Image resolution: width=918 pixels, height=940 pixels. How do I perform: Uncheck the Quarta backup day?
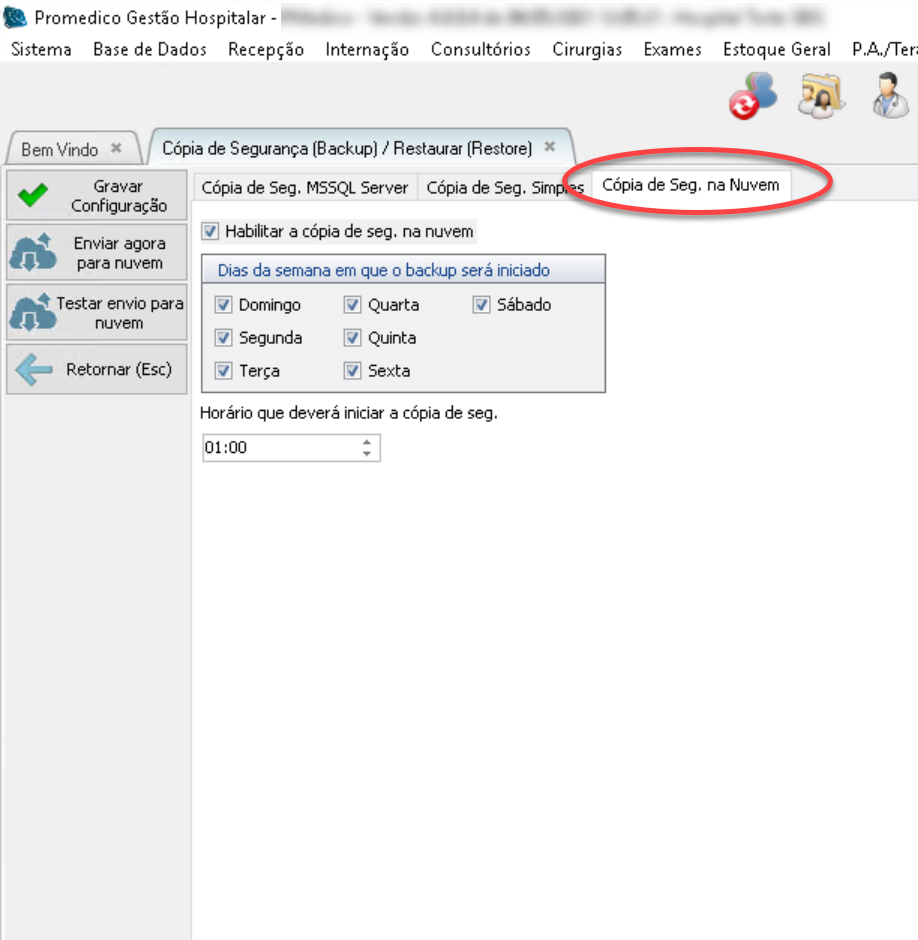pyautogui.click(x=352, y=305)
